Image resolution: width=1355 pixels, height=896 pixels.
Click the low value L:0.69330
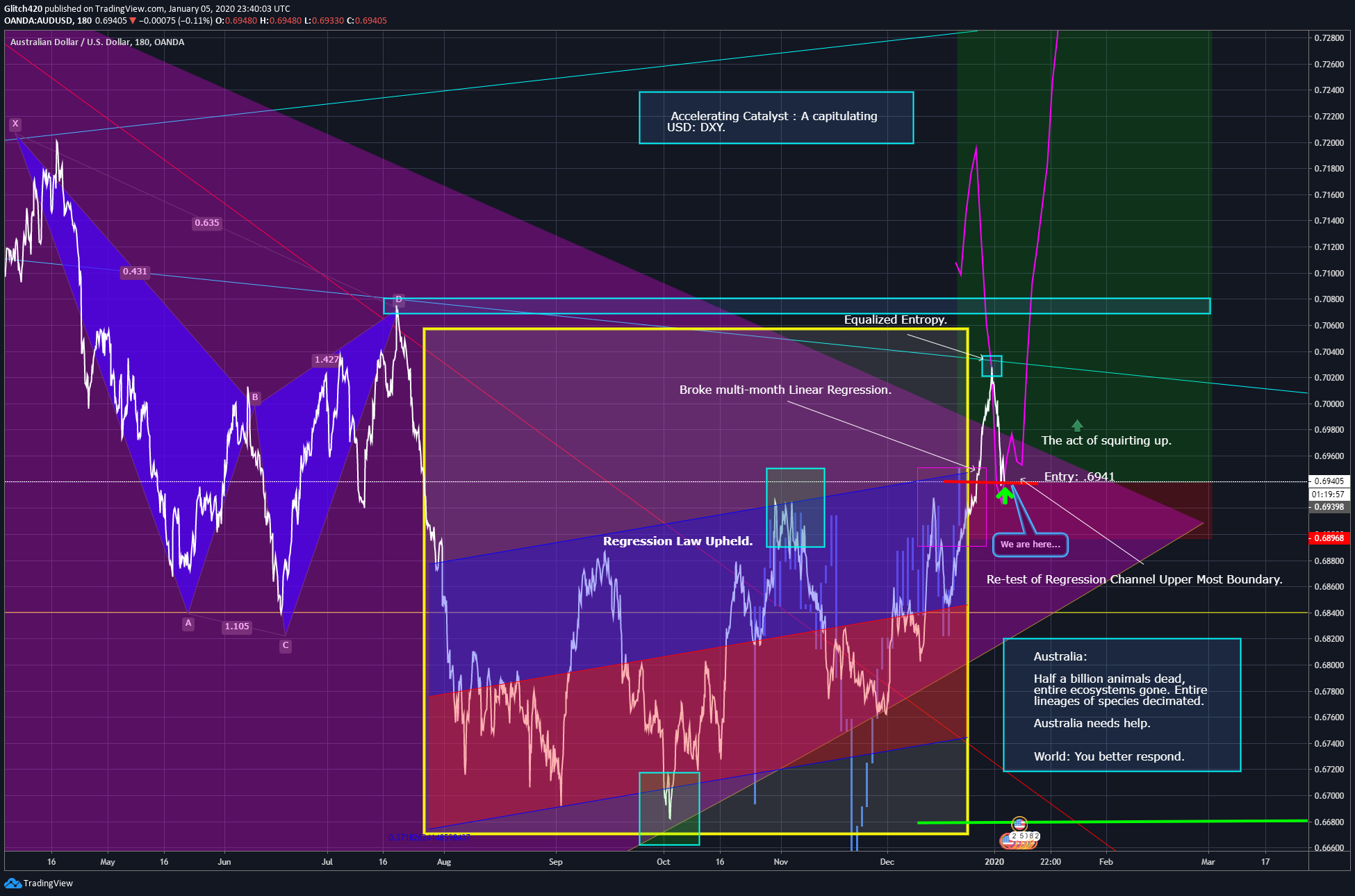(x=325, y=21)
